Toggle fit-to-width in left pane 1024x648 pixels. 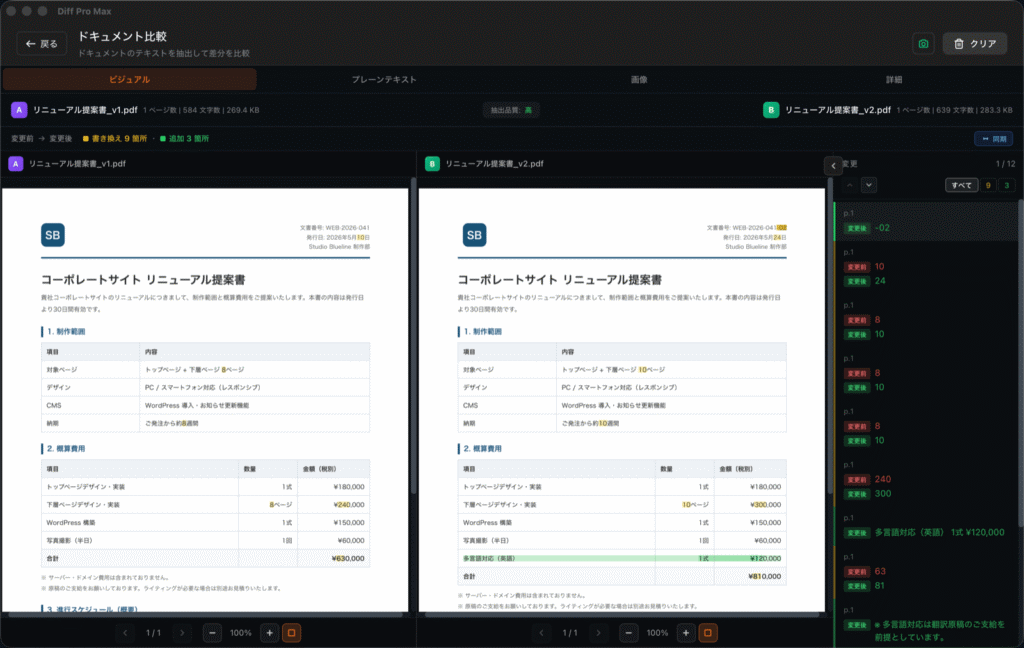coord(291,633)
